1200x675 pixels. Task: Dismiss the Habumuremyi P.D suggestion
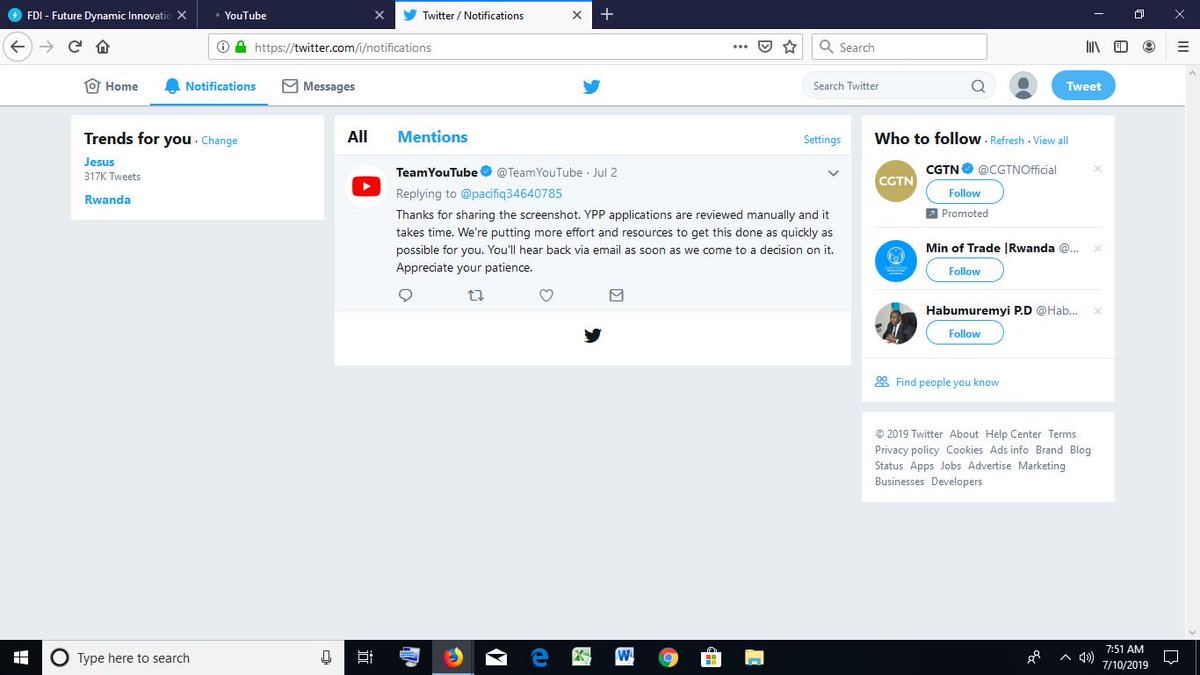(x=1097, y=311)
